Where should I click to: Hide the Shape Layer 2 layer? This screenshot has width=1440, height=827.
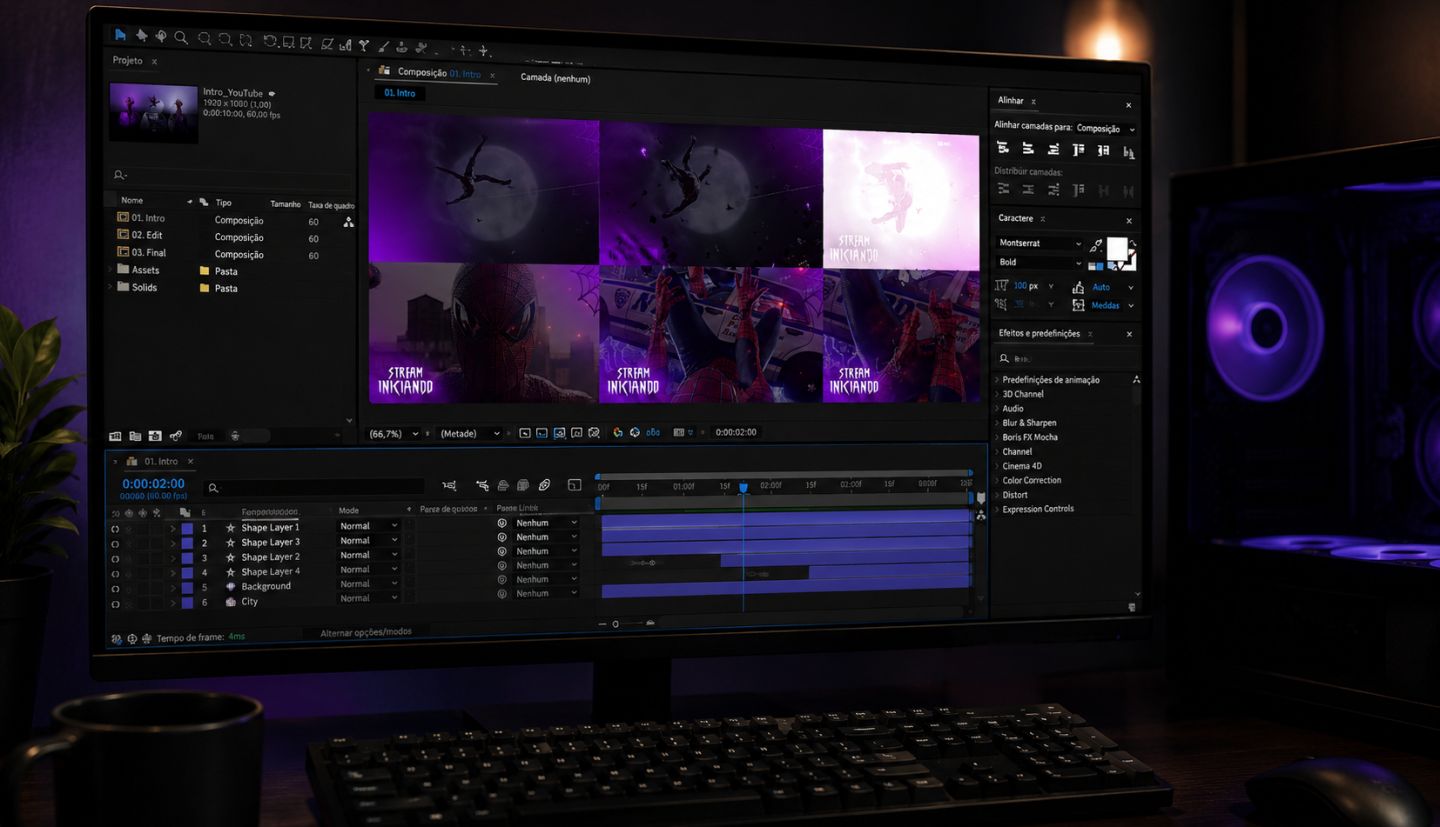115,559
